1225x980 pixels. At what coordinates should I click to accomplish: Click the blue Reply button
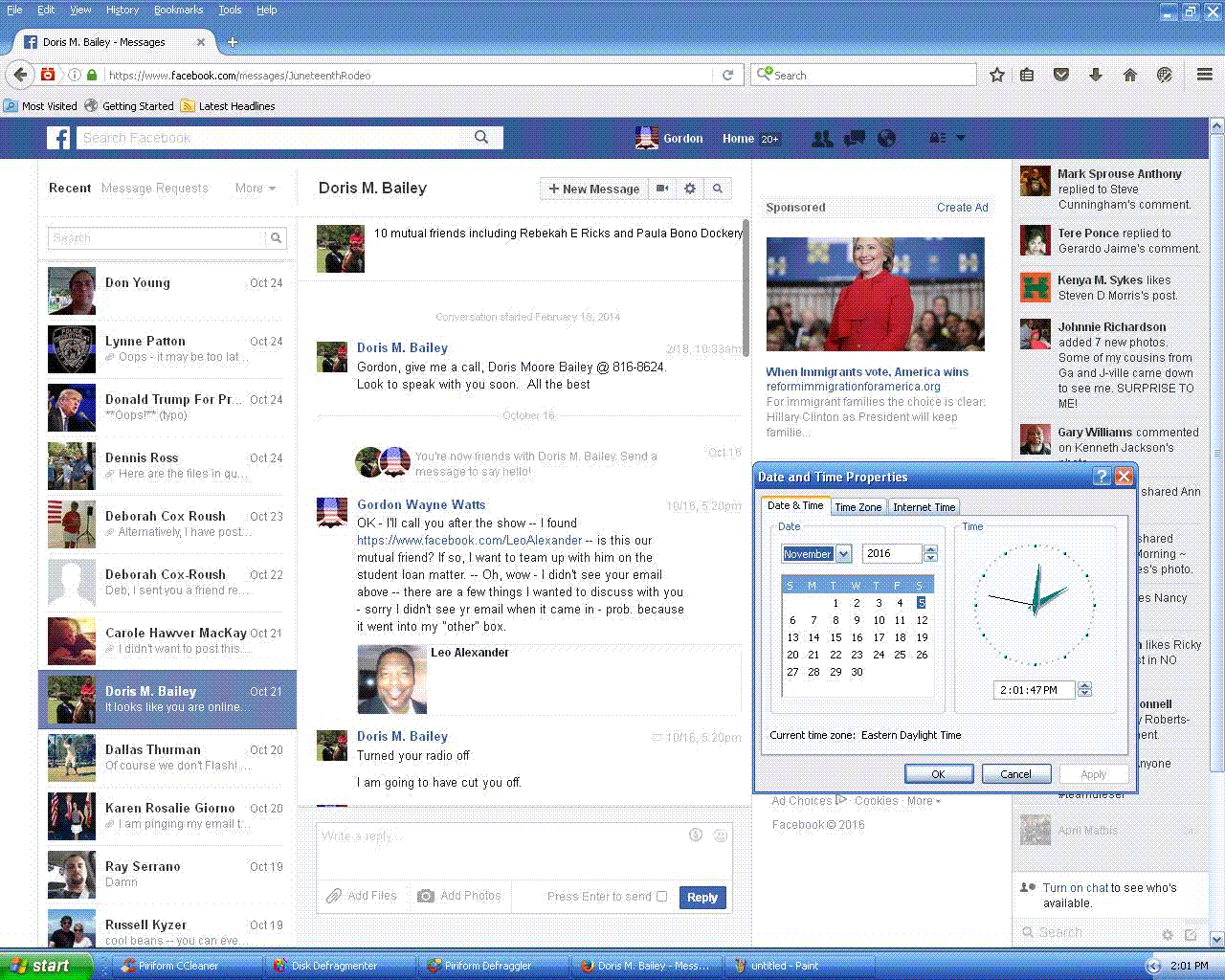pos(702,898)
